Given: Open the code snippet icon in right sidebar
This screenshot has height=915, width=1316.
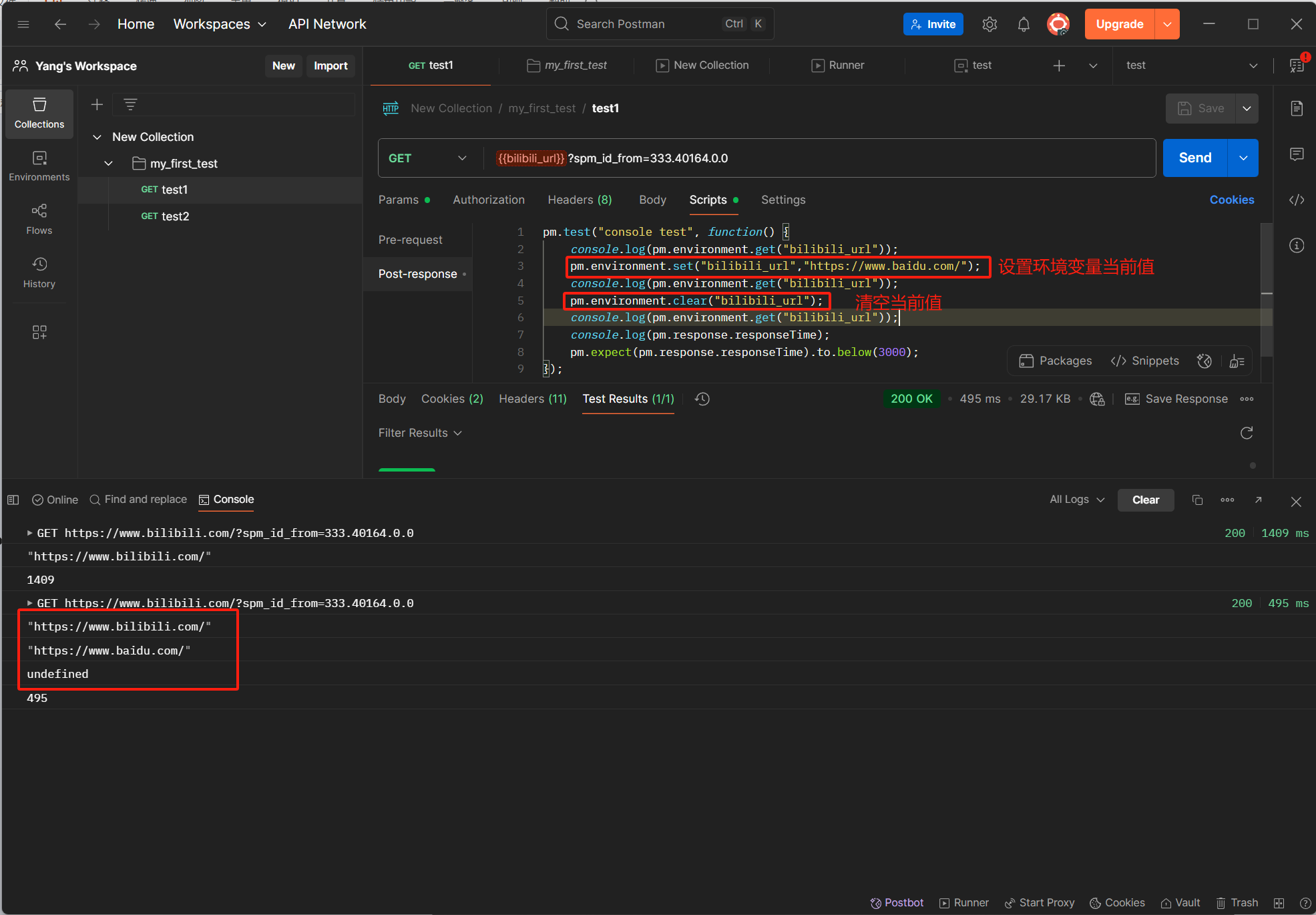Looking at the screenshot, I should [x=1297, y=200].
